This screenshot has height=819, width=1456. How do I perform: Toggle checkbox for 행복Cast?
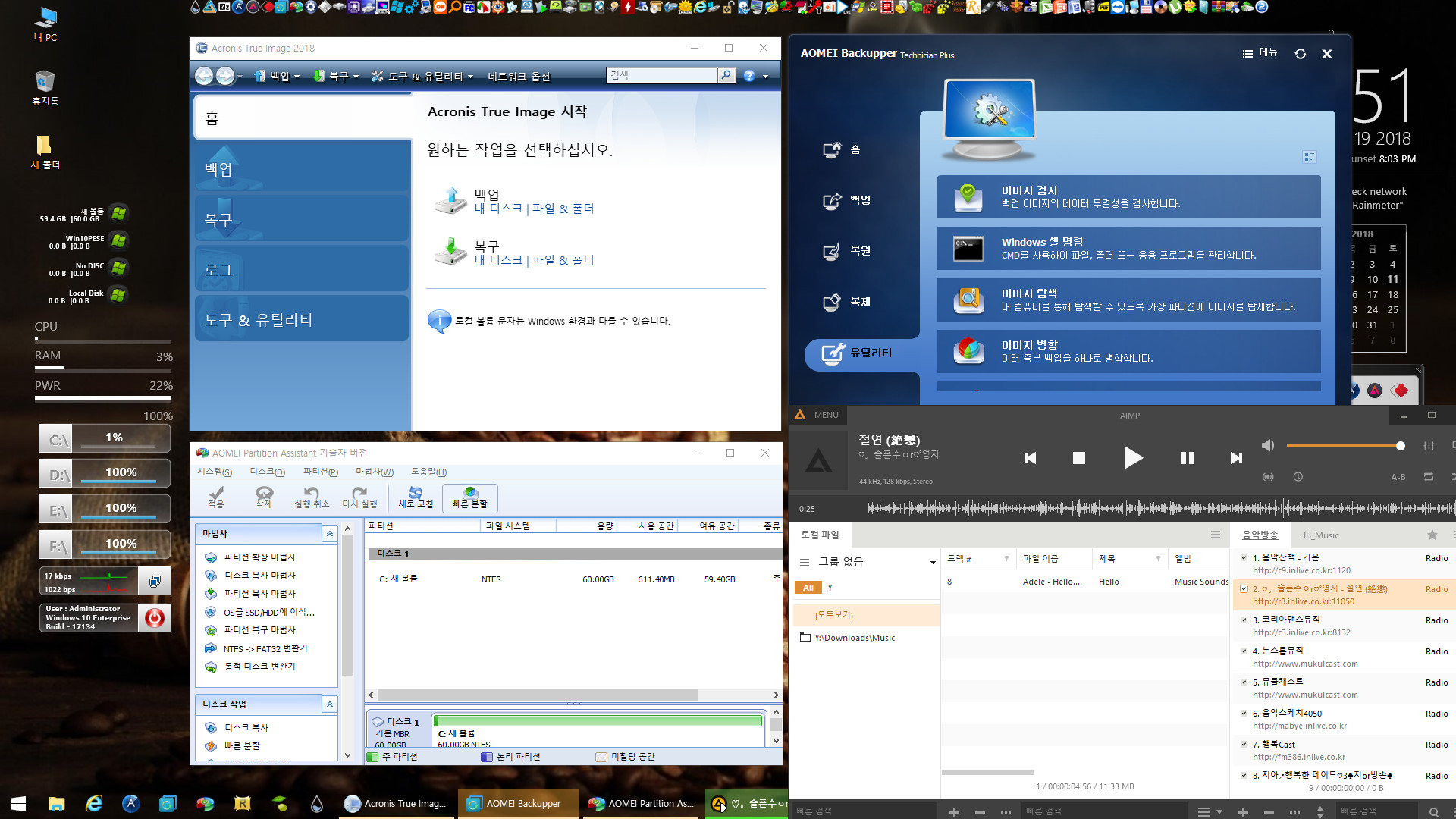tap(1244, 744)
